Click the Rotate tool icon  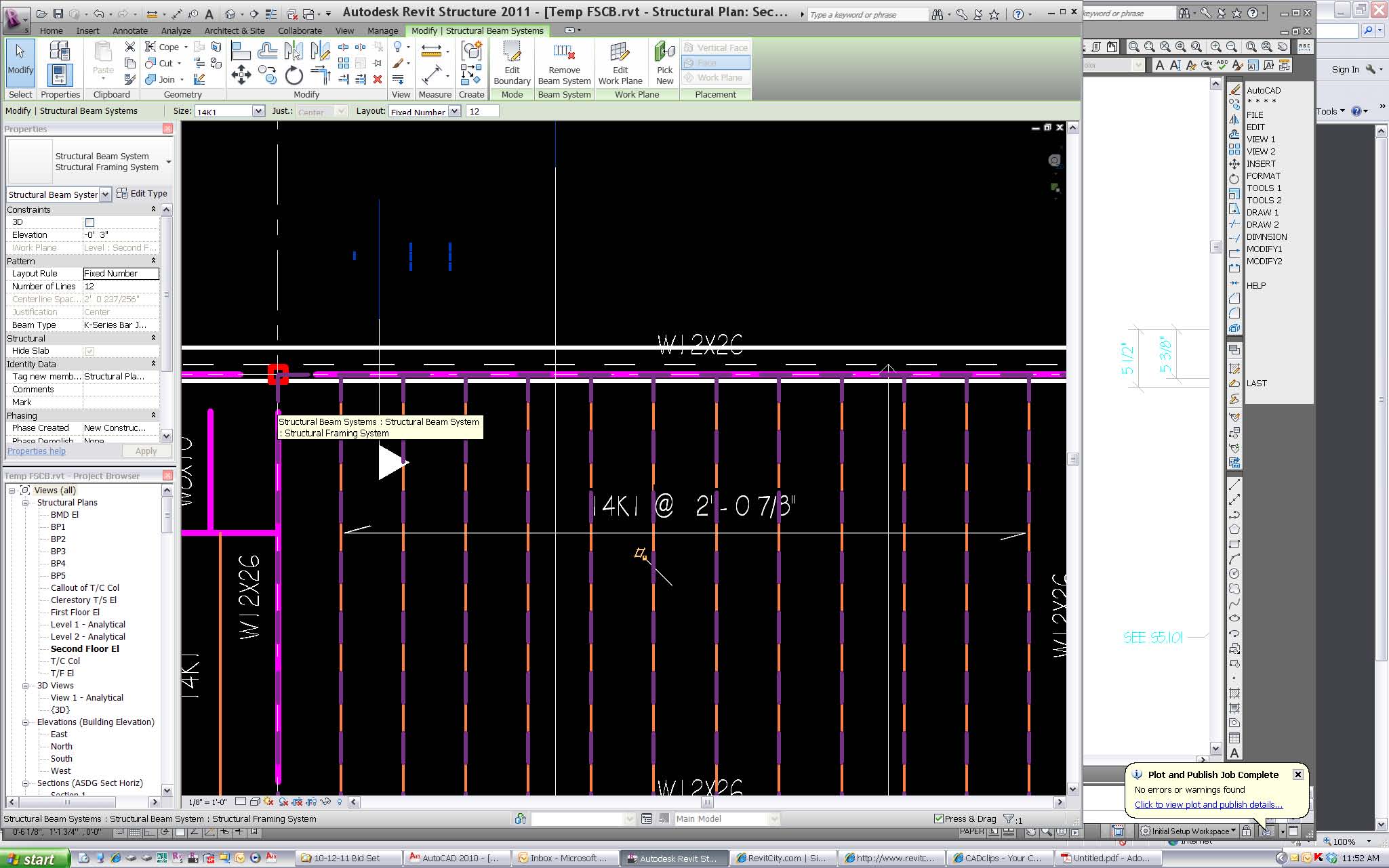(294, 75)
